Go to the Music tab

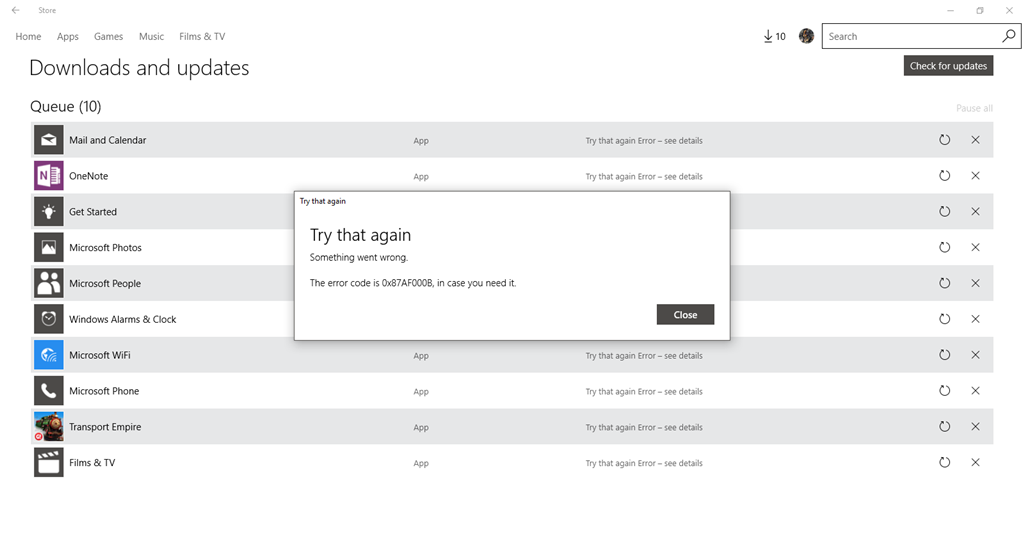coord(152,37)
